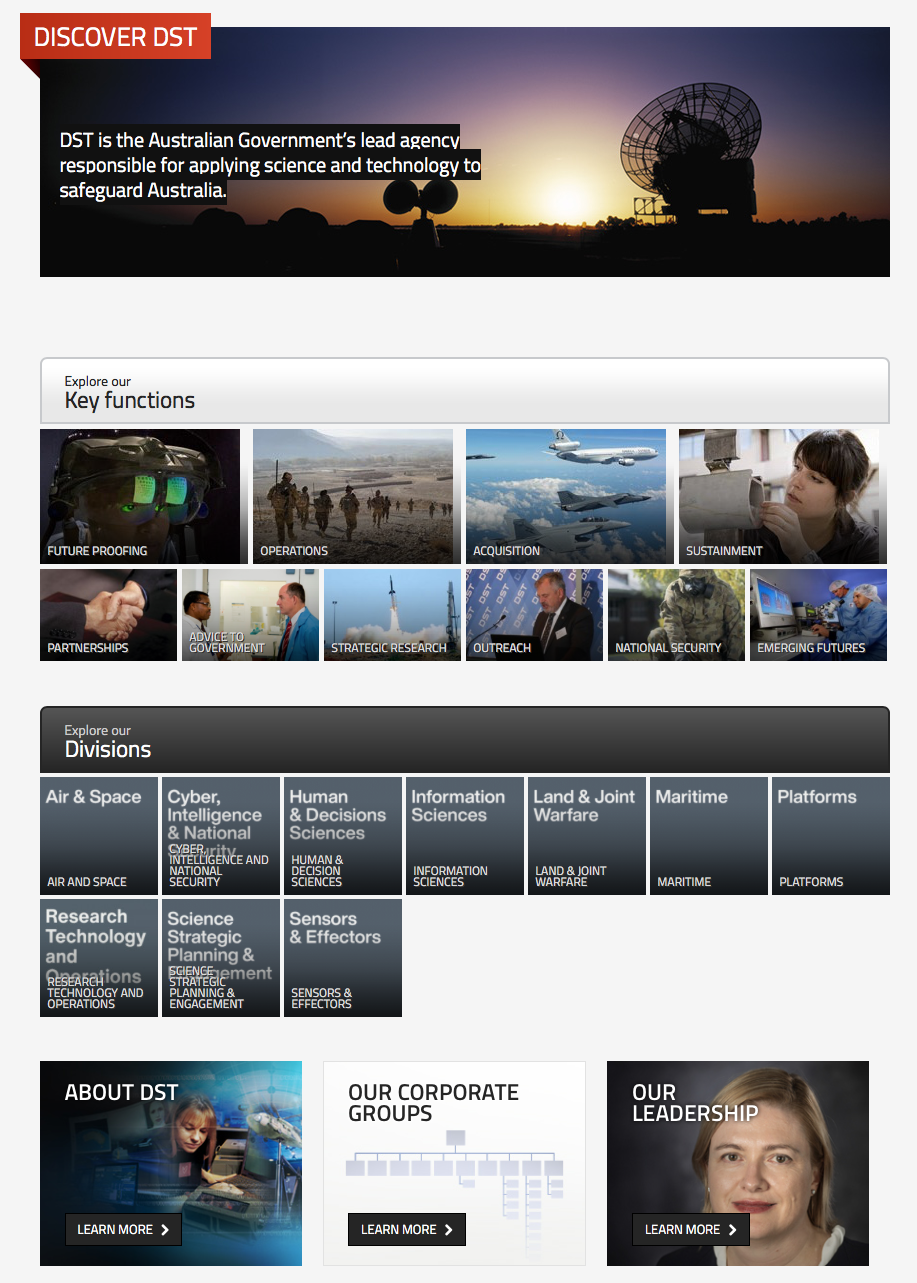Open the Sensors & Effectors division

point(343,958)
